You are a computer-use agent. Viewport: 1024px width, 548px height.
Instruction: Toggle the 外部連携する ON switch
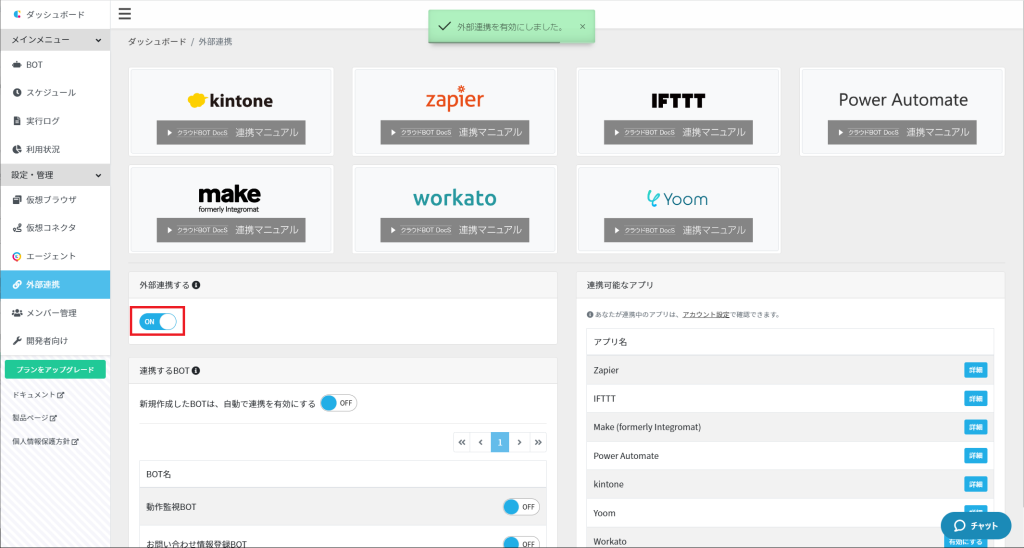coord(157,321)
